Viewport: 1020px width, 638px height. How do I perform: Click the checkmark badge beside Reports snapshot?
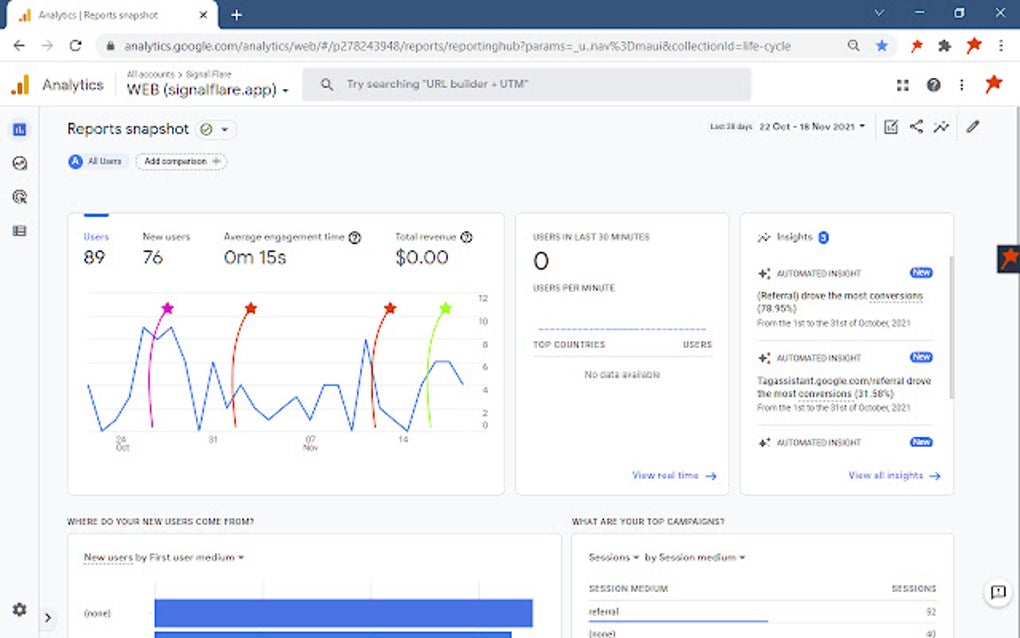click(206, 129)
